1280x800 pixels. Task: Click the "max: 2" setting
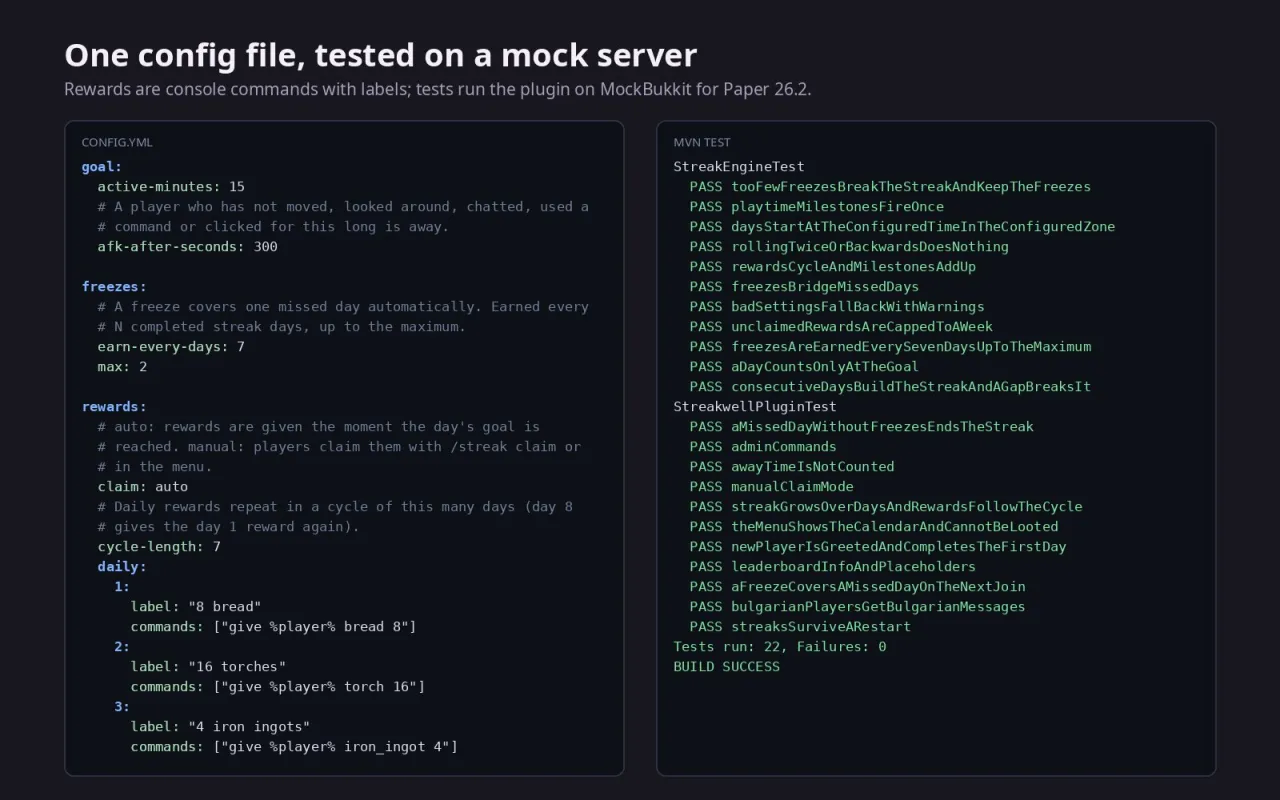coord(122,367)
